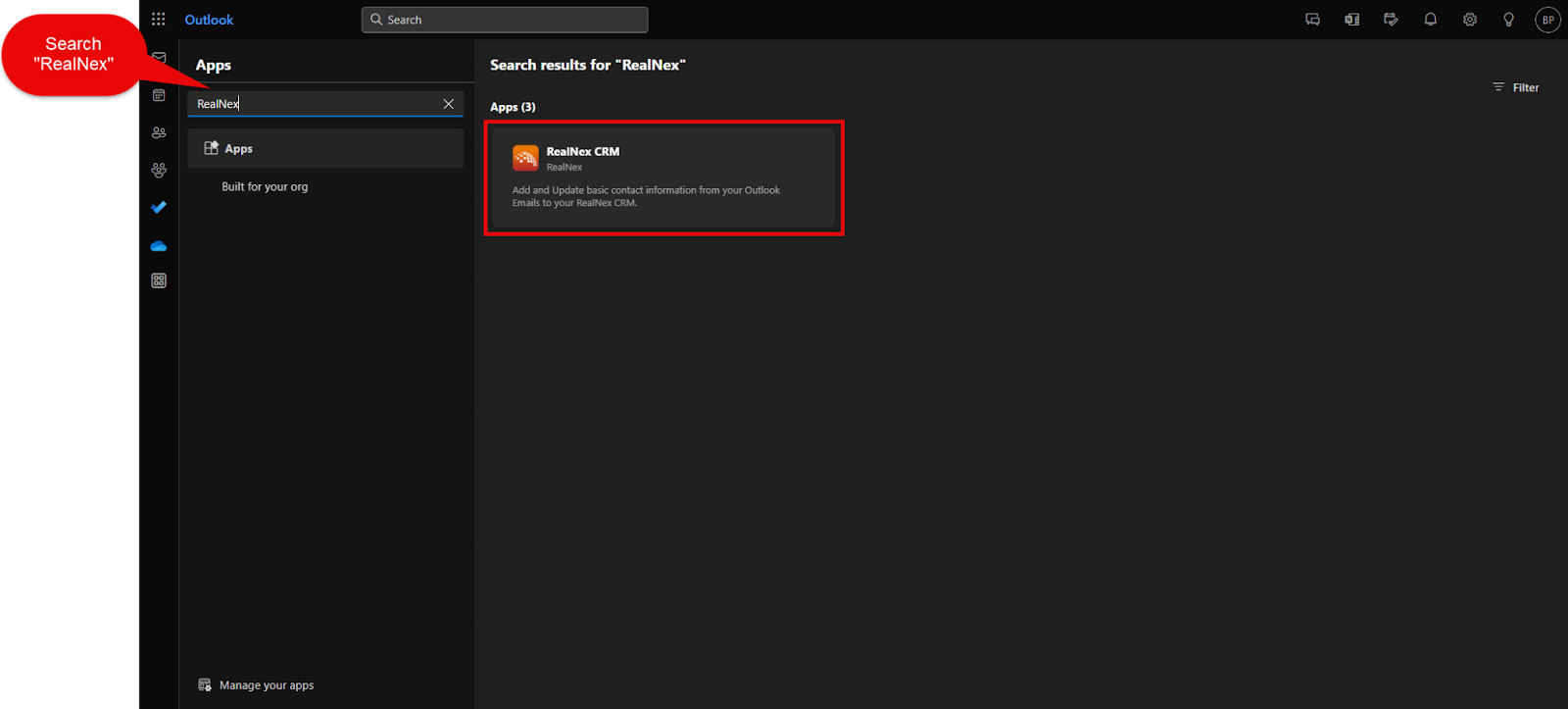Screen dimensions: 1568x709
Task: Click the Apps panel title
Action: [214, 66]
